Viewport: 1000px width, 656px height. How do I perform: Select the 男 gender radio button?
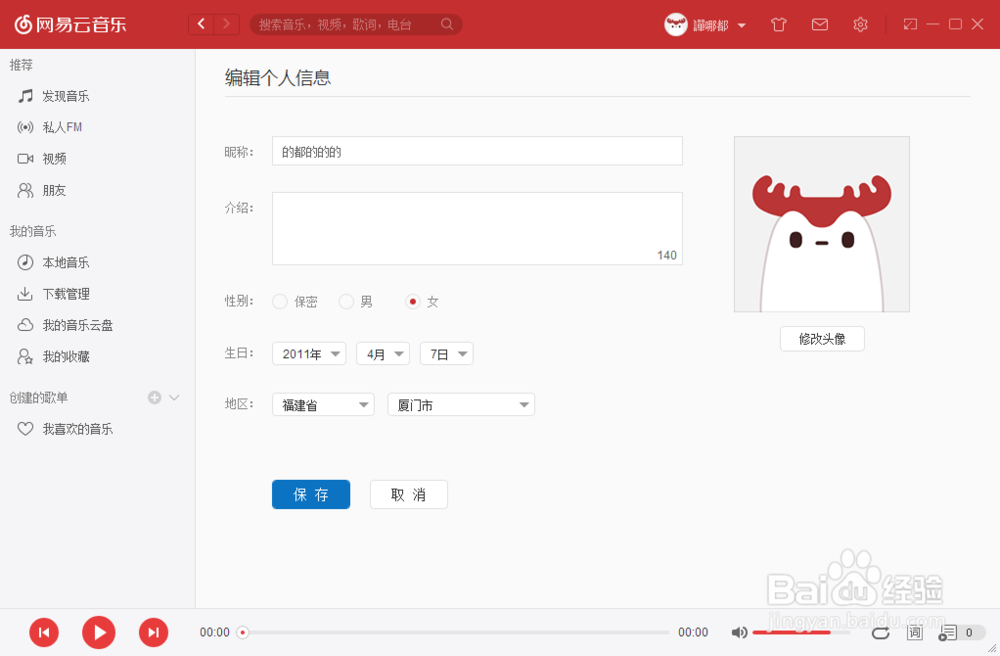point(346,300)
